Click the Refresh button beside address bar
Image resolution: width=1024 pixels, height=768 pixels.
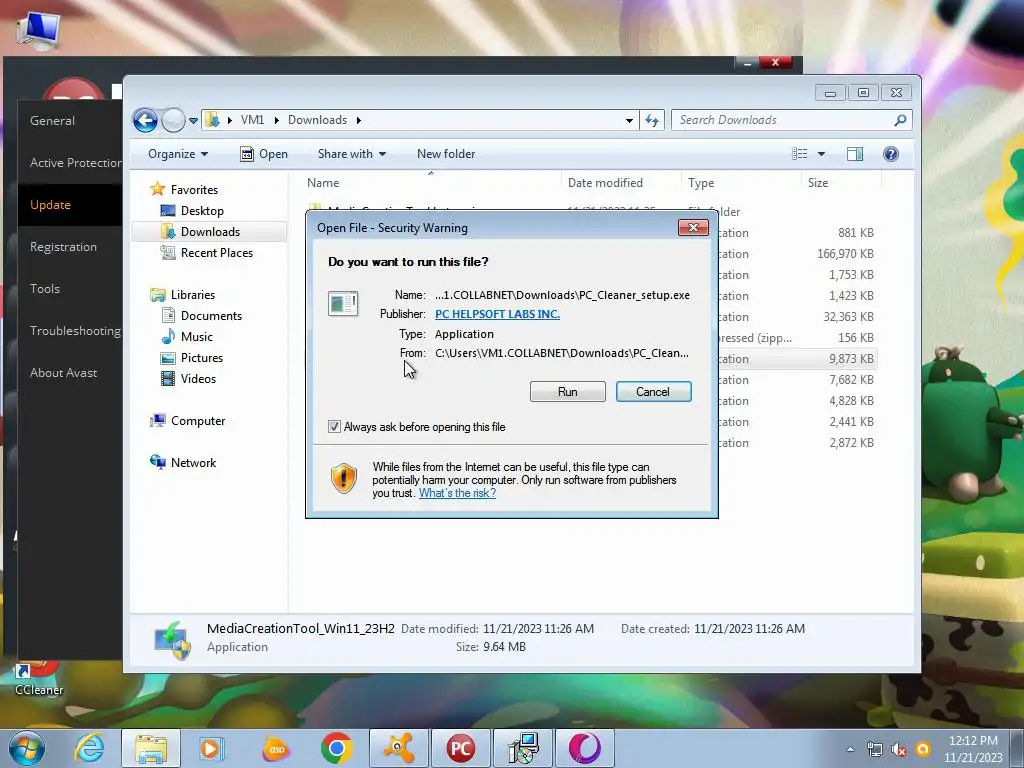(x=652, y=120)
